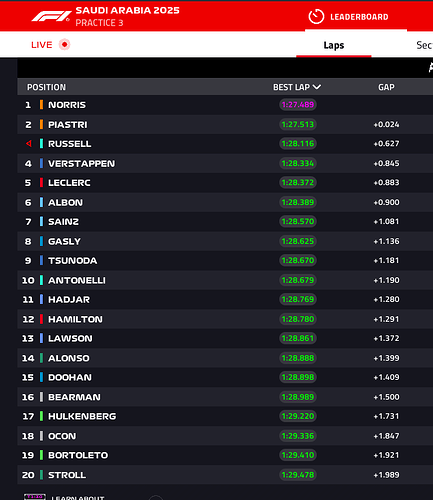The height and width of the screenshot is (500, 433).
Task: Click Russell's red position-change arrow icon
Action: click(x=29, y=144)
